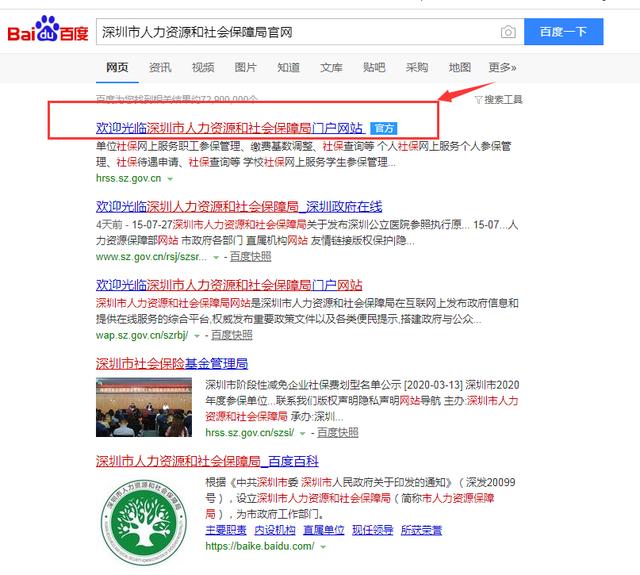The image size is (640, 575).
Task: Expand arrow beside www.sz.gov.cn/rsj/szsr...
Action: pyautogui.click(x=216, y=257)
